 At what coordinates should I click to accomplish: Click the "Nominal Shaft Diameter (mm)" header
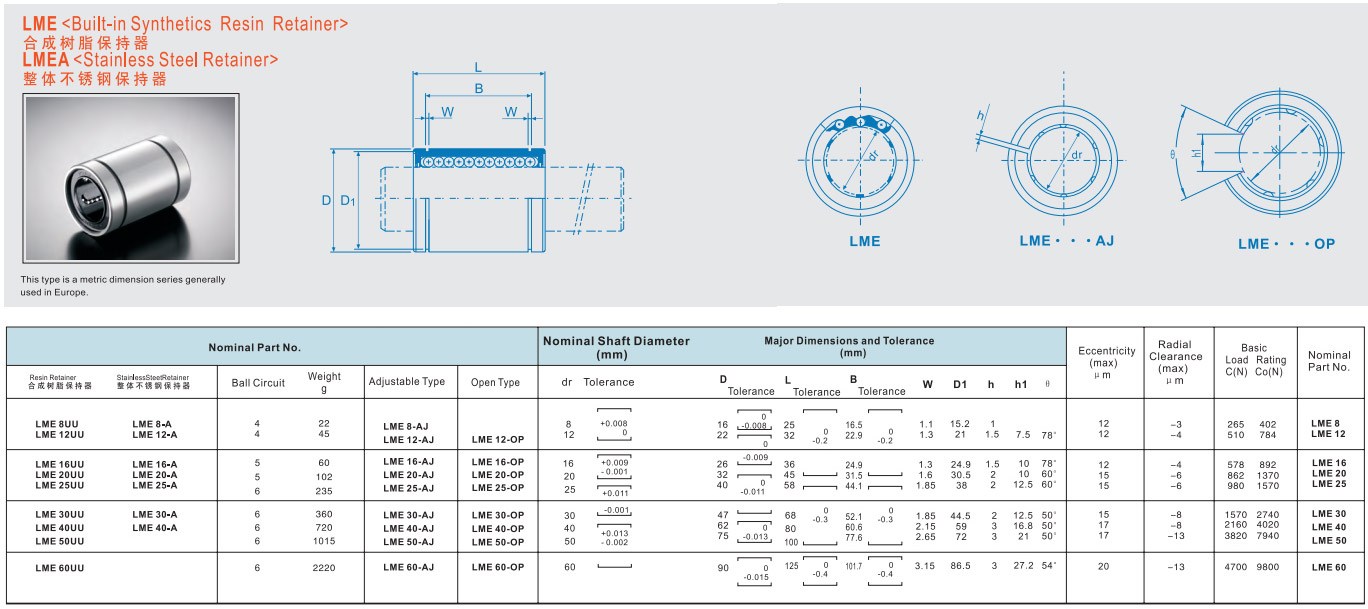tap(616, 347)
